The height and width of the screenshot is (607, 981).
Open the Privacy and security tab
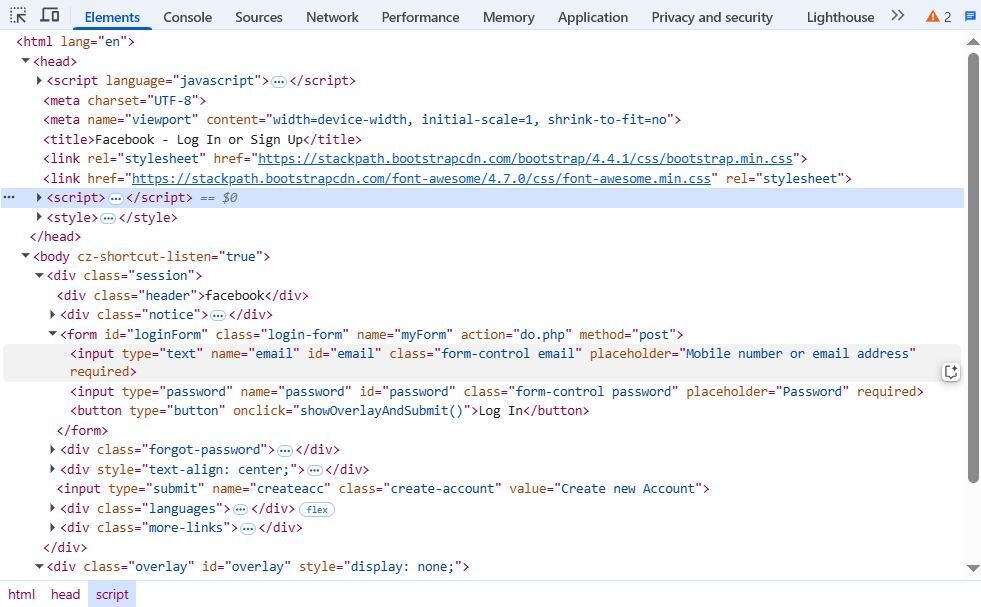(x=712, y=18)
